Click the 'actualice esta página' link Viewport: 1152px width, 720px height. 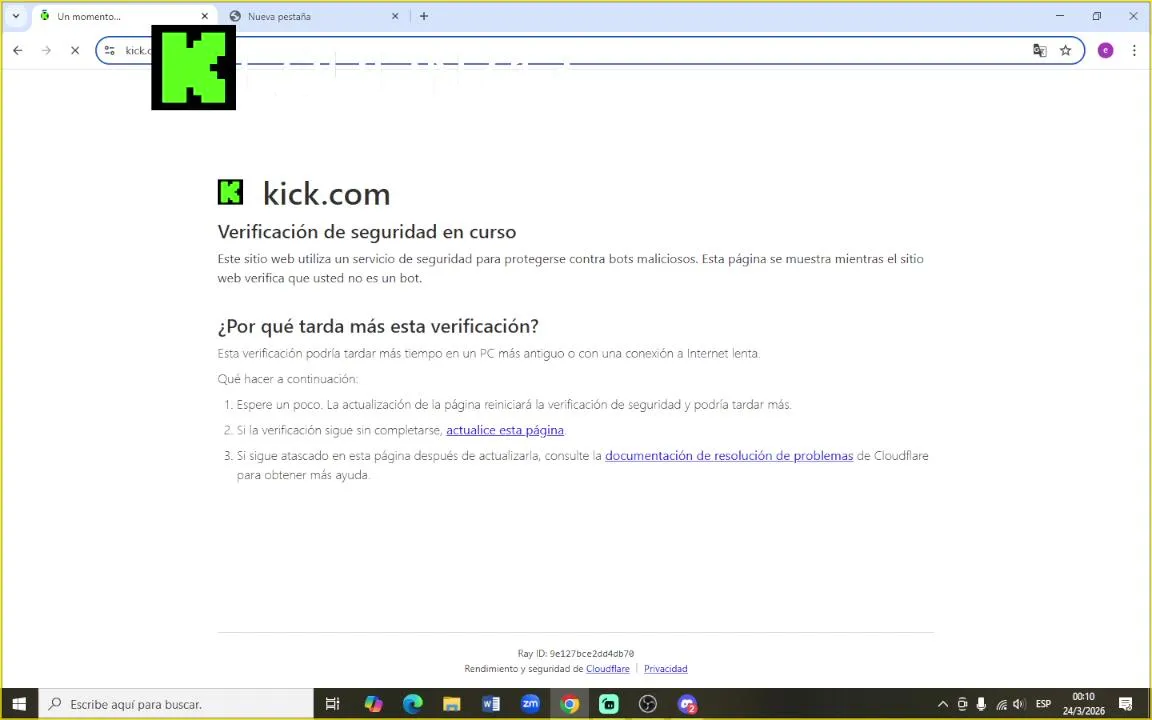click(505, 430)
